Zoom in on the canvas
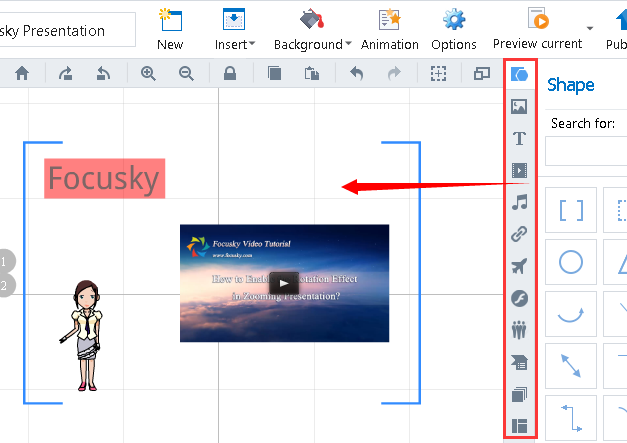 [148, 74]
